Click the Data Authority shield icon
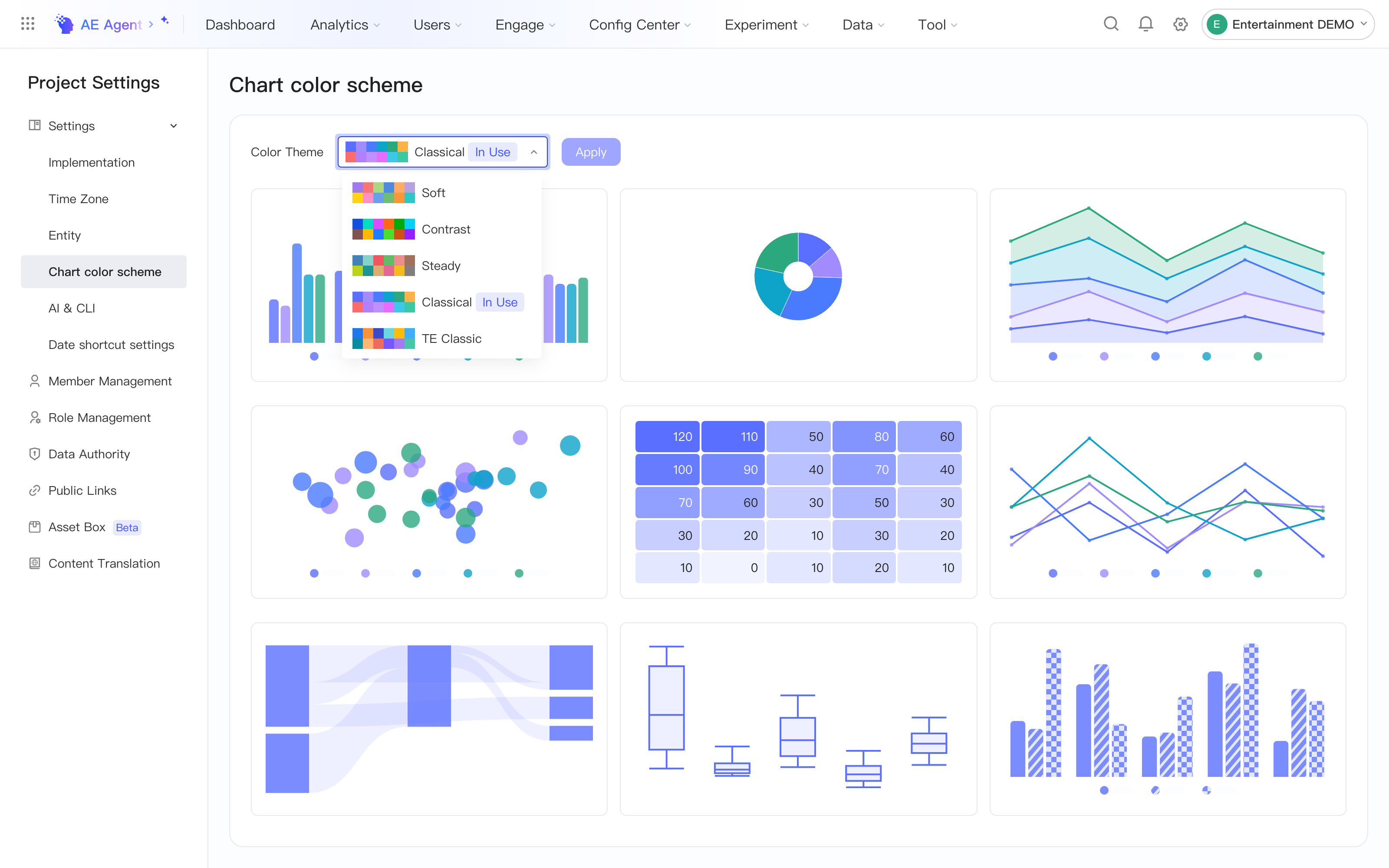Viewport: 1389px width, 868px height. point(34,454)
